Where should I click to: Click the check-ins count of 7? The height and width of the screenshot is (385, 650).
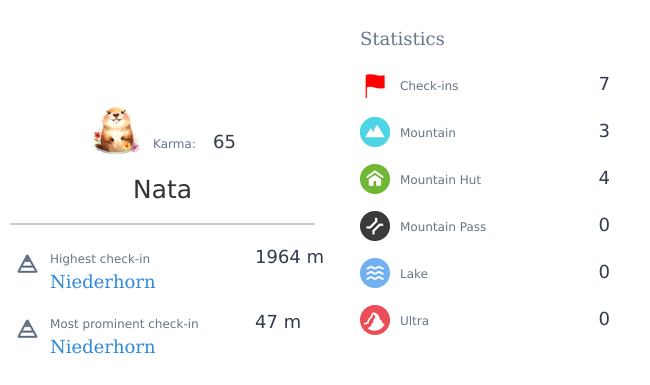[x=604, y=84]
